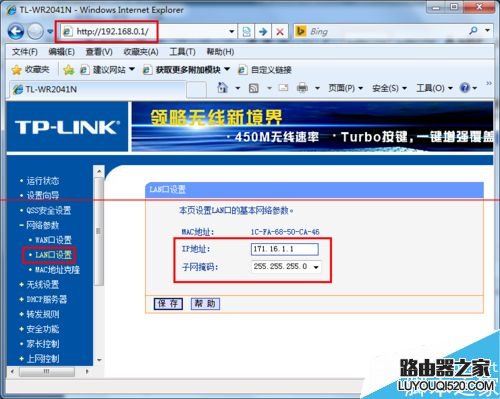The image size is (500, 399).
Task: Click the Stop loading red X icon
Action: [x=280, y=32]
